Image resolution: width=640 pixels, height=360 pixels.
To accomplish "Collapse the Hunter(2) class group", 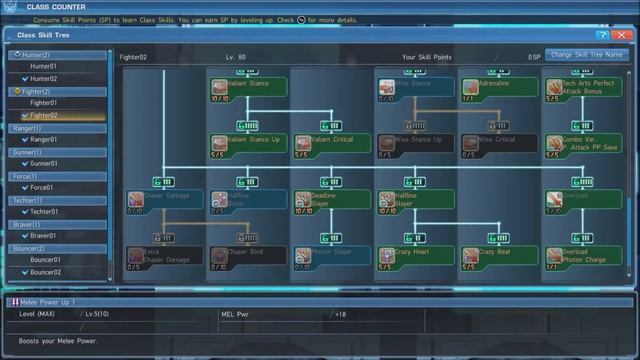I will tap(58, 55).
